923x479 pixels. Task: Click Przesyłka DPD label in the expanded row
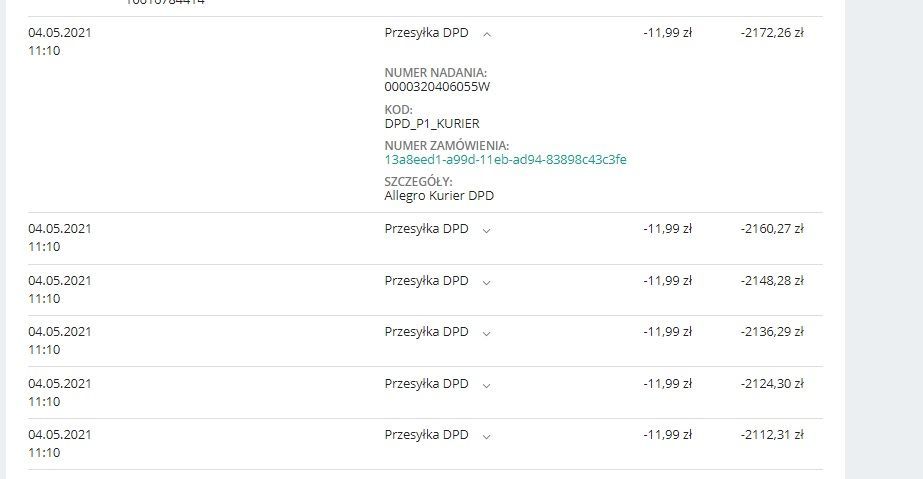coord(426,33)
